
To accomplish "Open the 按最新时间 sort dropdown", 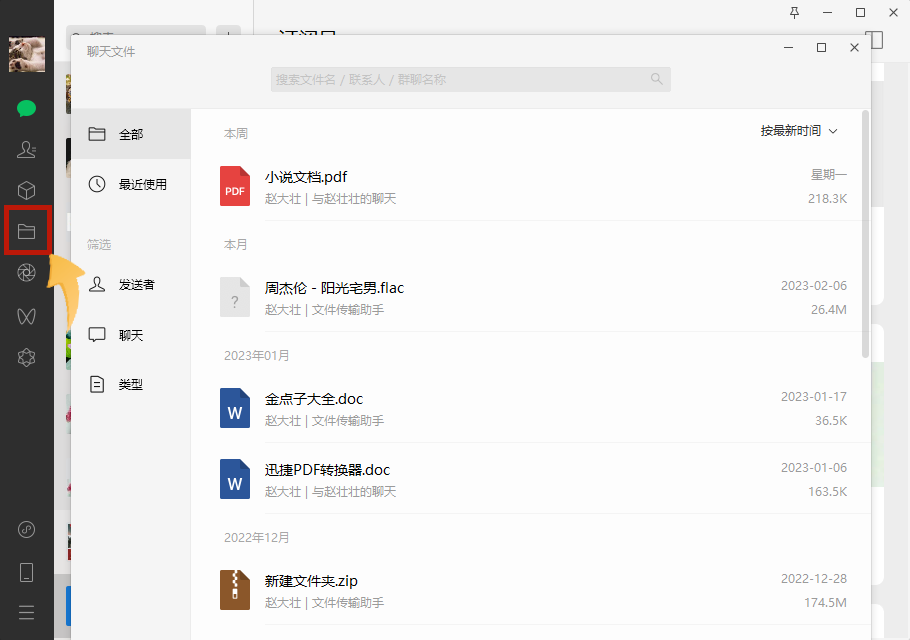I will (799, 131).
